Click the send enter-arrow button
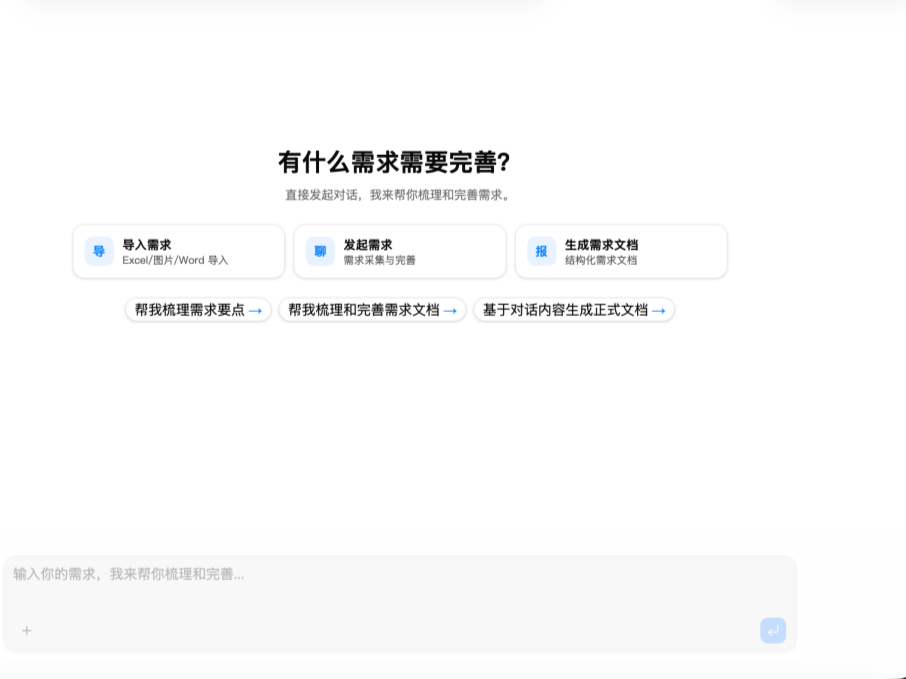This screenshot has width=906, height=679. [x=773, y=630]
